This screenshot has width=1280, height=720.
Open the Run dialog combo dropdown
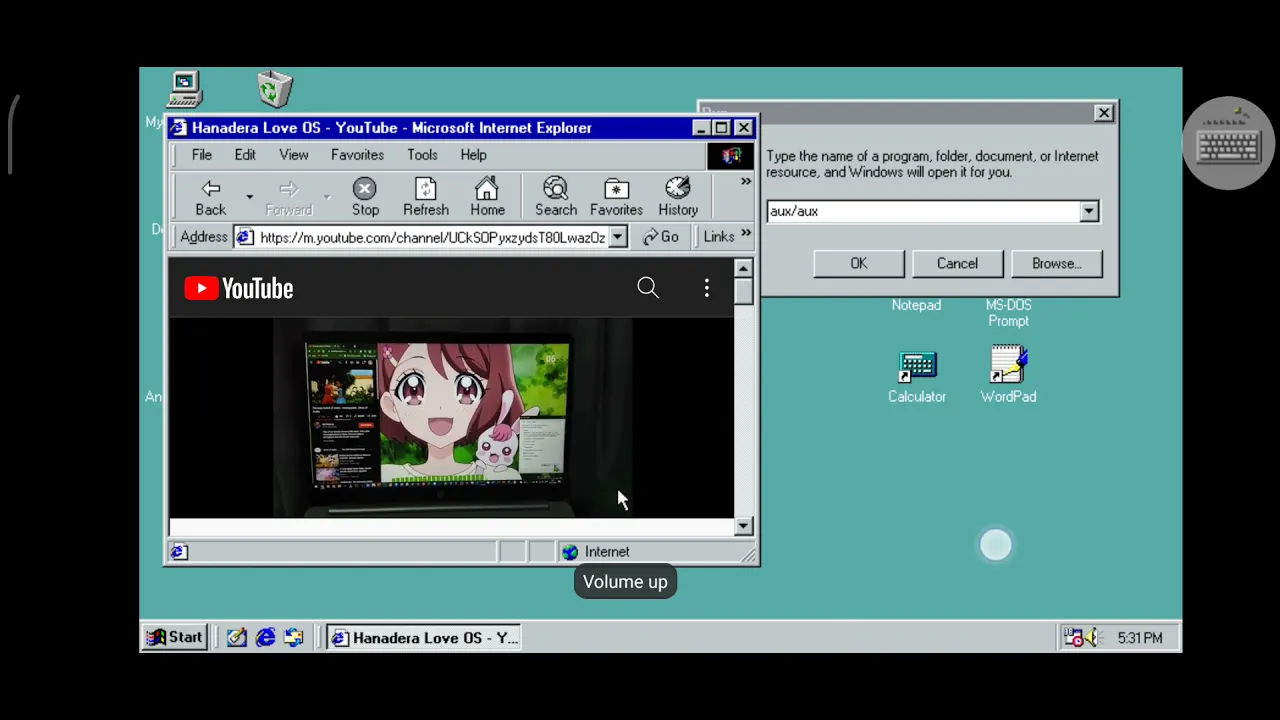tap(1089, 211)
